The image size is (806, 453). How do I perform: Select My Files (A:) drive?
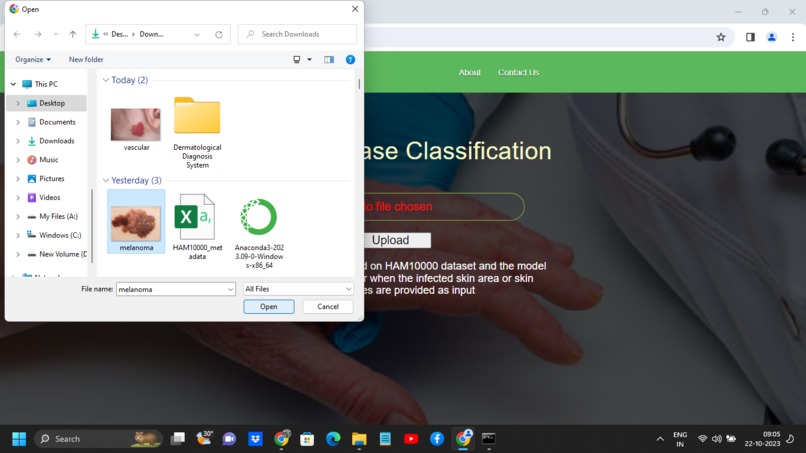58,216
